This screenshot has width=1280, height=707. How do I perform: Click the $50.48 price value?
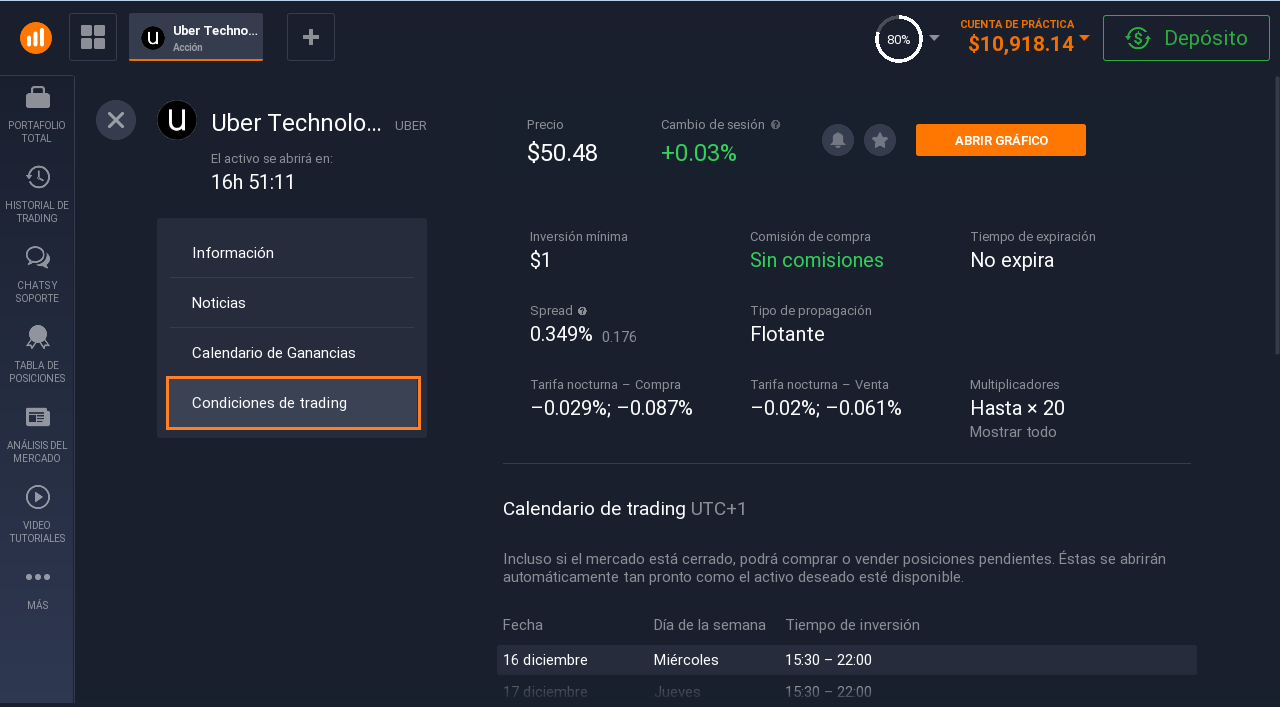562,153
